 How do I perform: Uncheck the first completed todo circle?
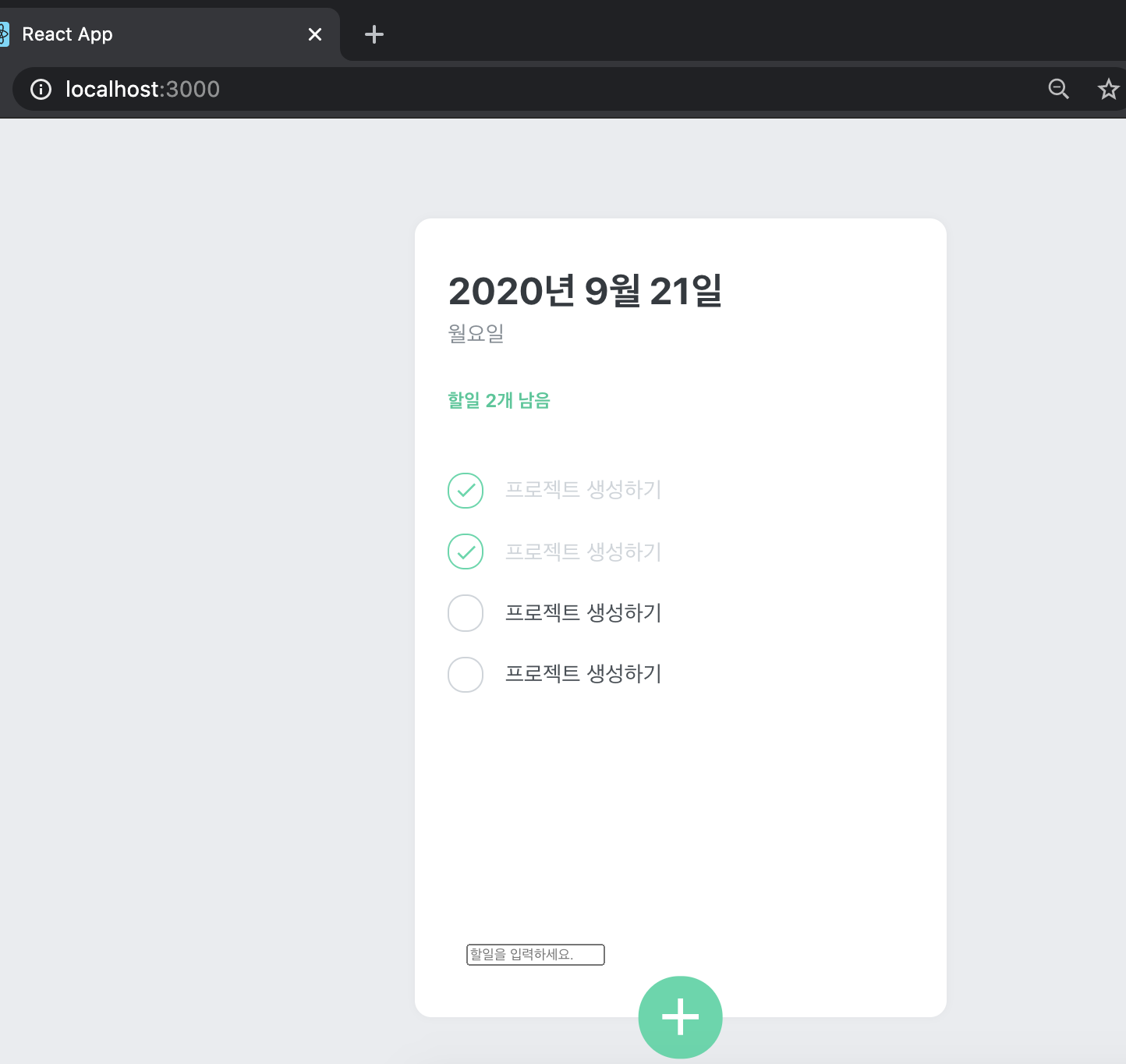click(x=466, y=491)
